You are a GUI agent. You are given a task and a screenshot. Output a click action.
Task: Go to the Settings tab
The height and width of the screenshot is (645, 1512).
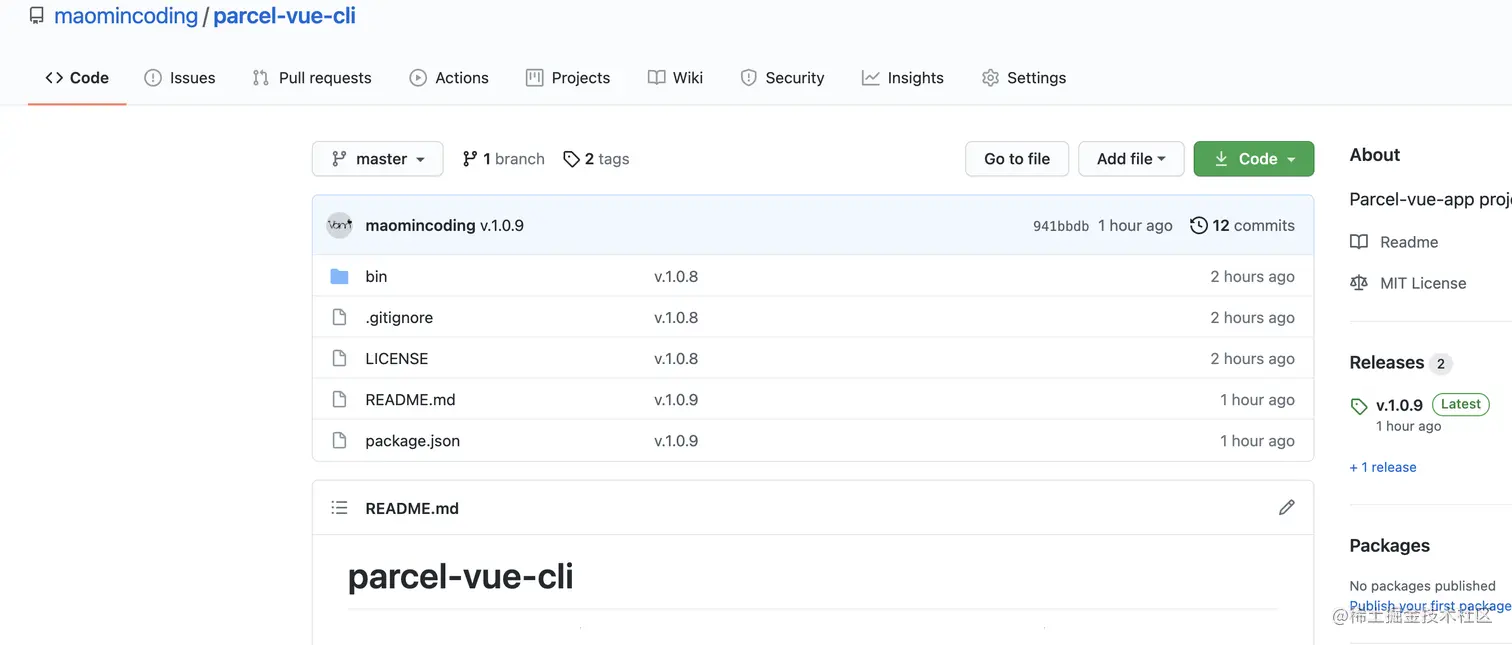pyautogui.click(x=1024, y=78)
